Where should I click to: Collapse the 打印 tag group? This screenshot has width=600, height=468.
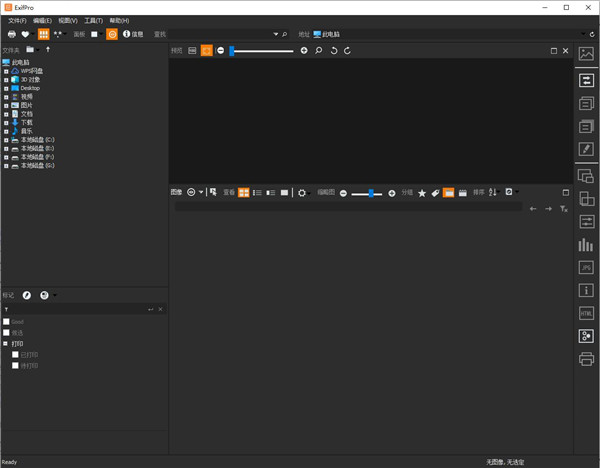[6, 343]
